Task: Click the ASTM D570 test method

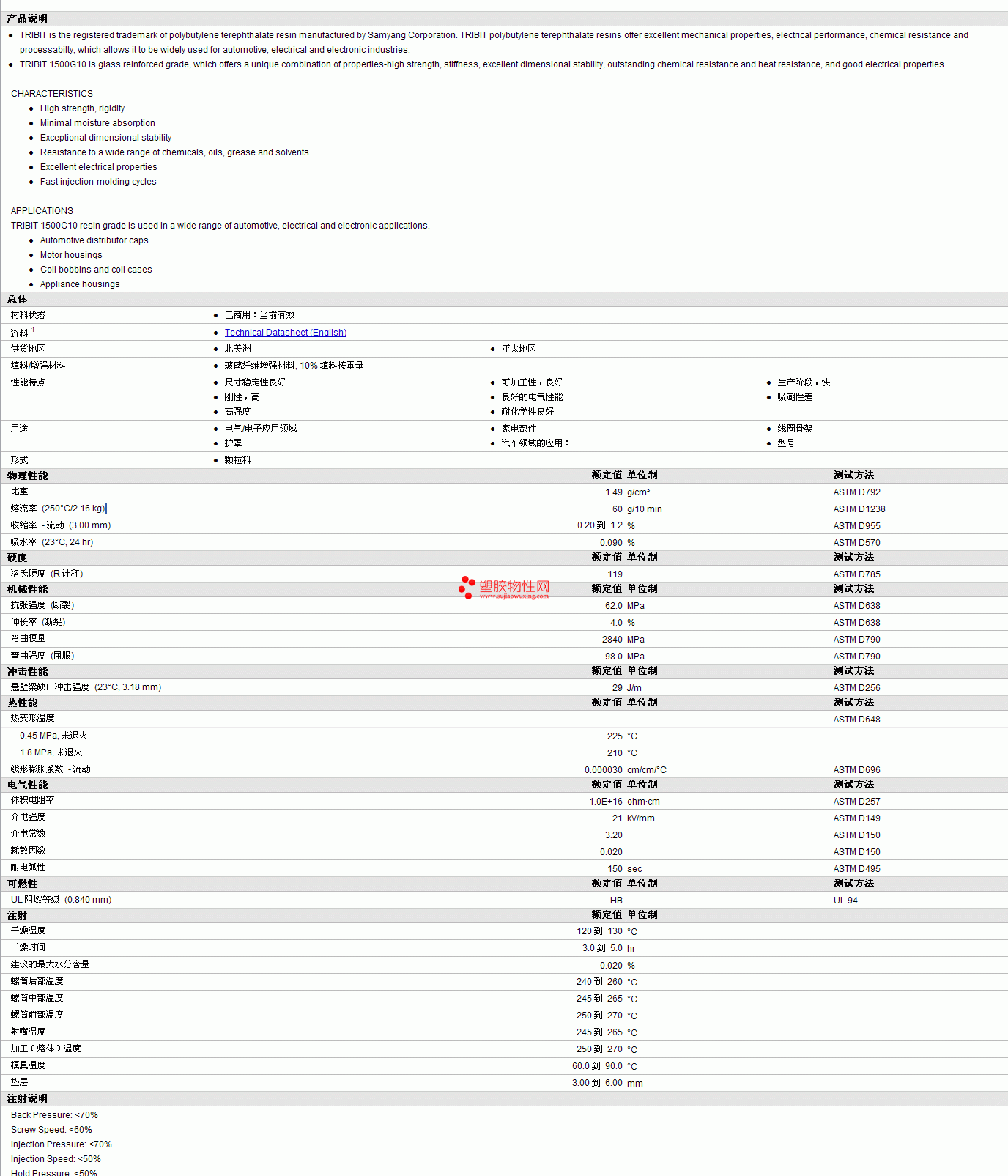Action: [857, 543]
